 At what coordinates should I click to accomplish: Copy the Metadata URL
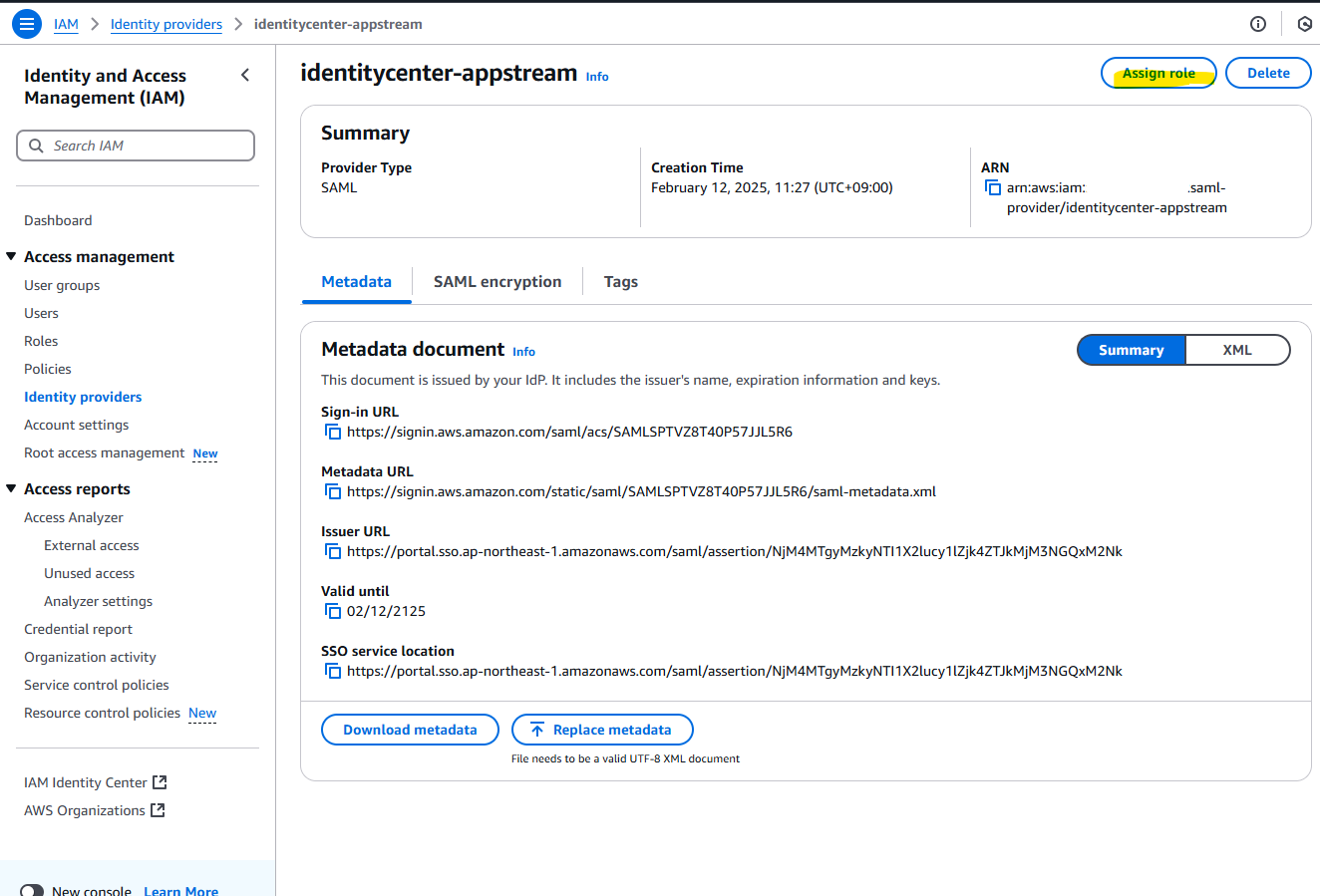click(x=333, y=491)
